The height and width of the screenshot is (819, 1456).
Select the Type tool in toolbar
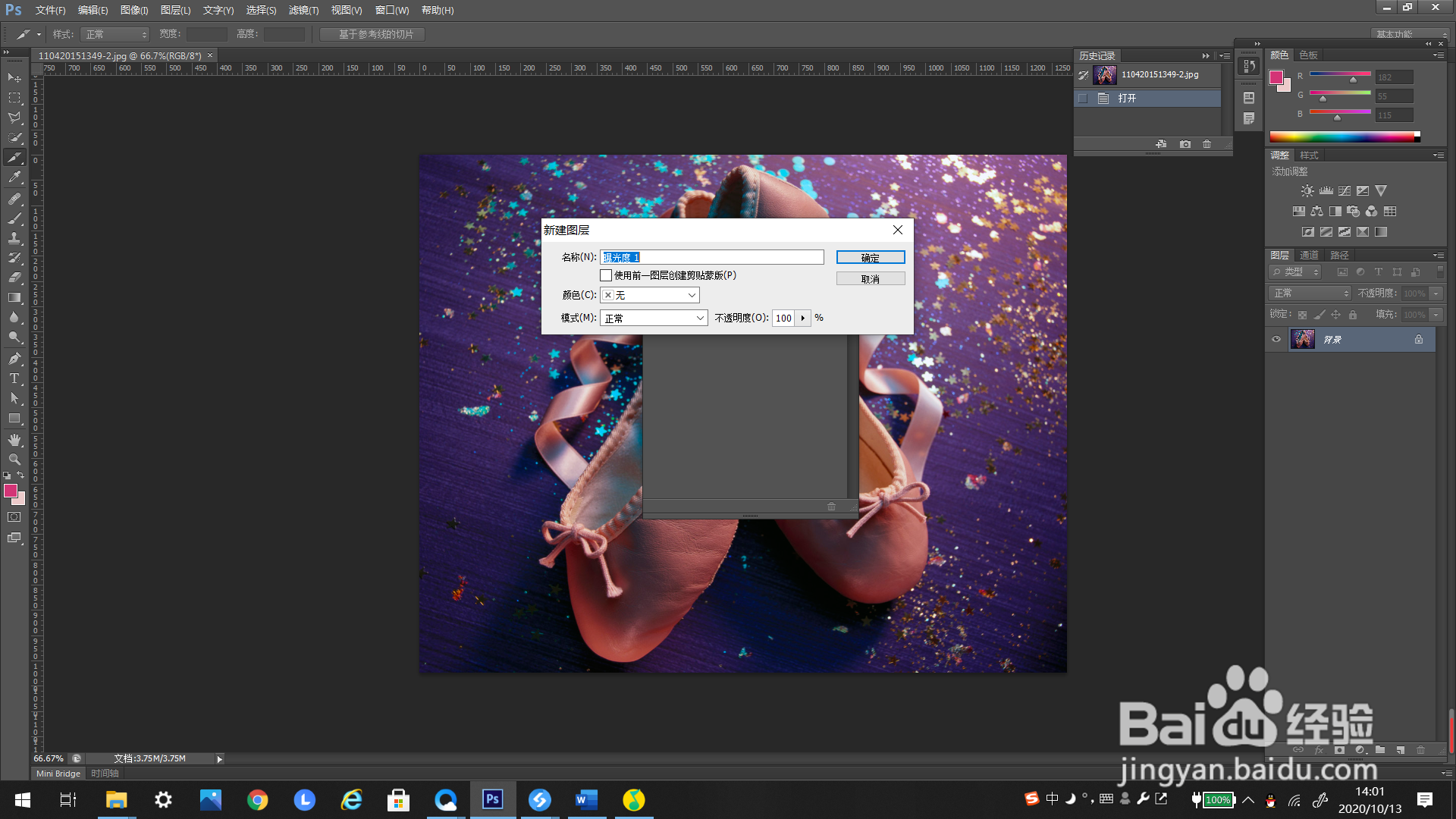click(x=14, y=378)
